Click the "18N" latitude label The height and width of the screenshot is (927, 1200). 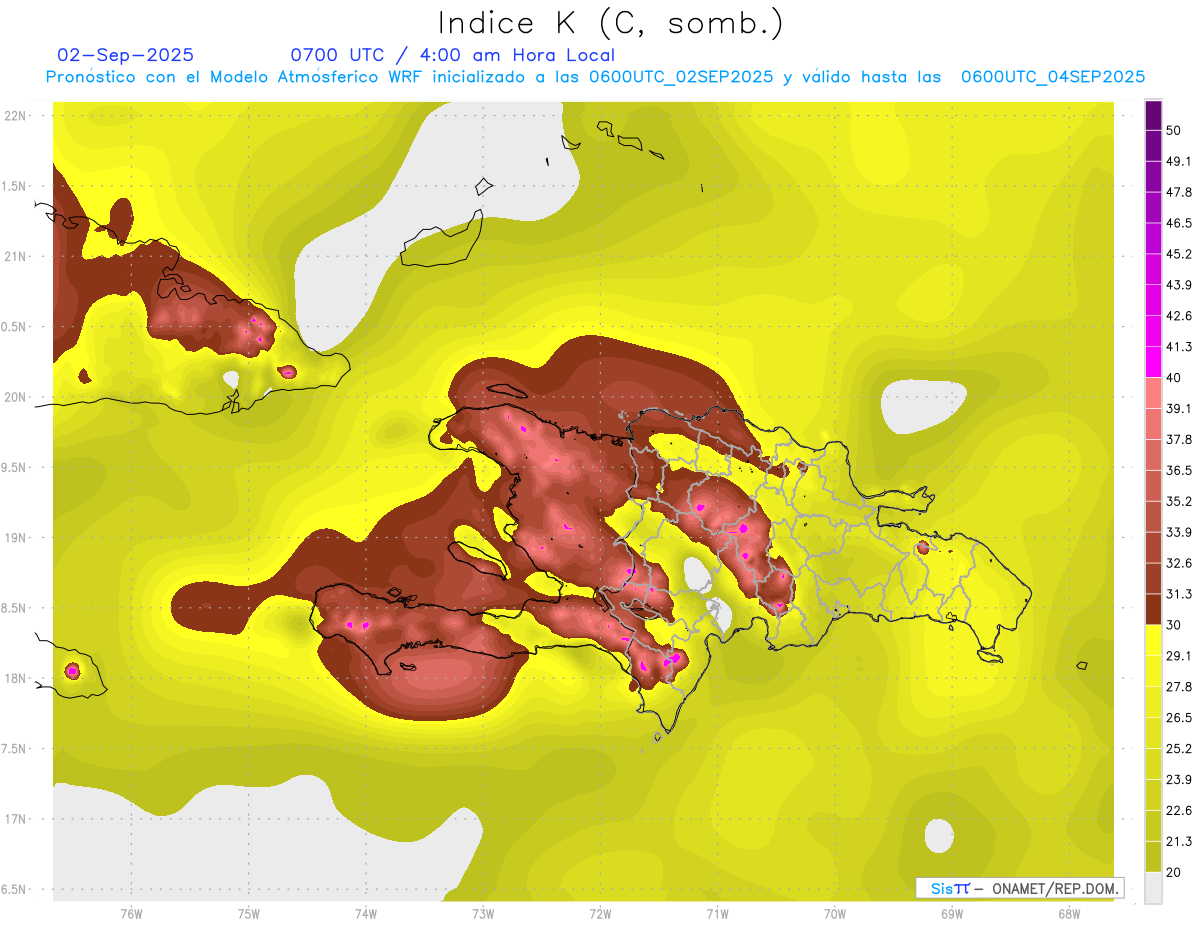[14, 678]
